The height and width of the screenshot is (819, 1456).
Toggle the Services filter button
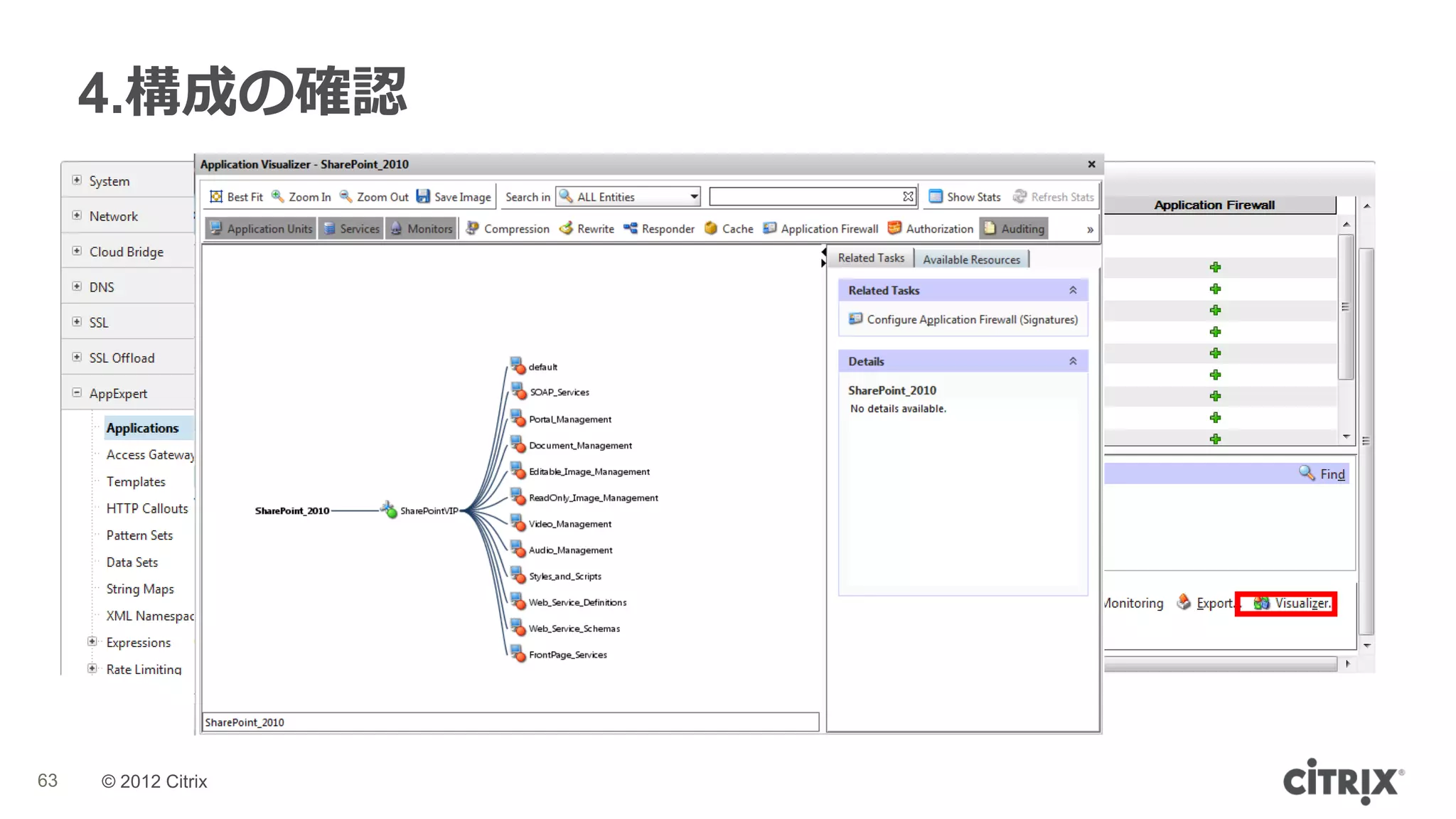(351, 228)
